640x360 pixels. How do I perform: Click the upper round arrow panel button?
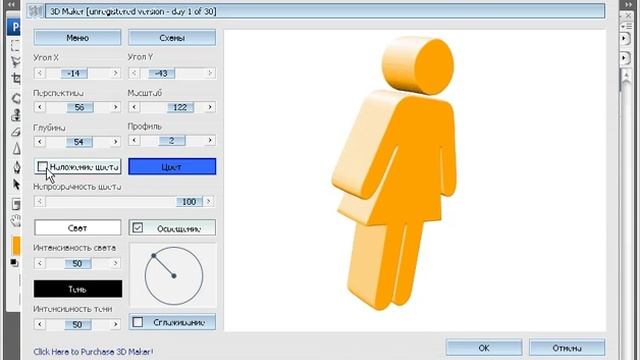pyautogui.click(x=624, y=39)
